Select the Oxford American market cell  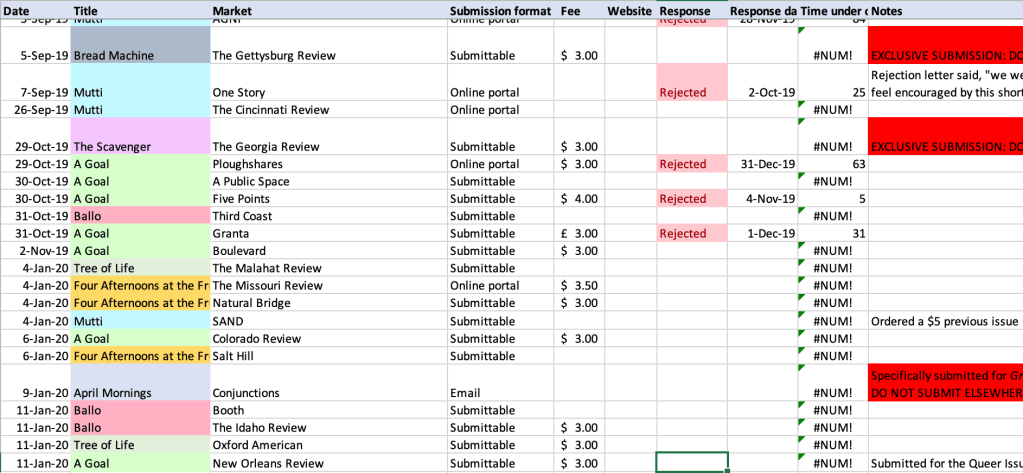pyautogui.click(x=329, y=445)
